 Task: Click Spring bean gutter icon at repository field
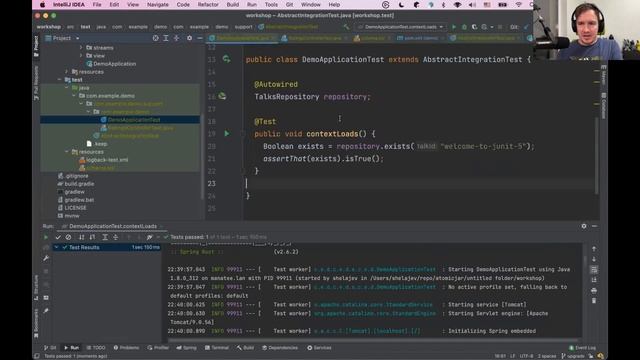pyautogui.click(x=222, y=96)
